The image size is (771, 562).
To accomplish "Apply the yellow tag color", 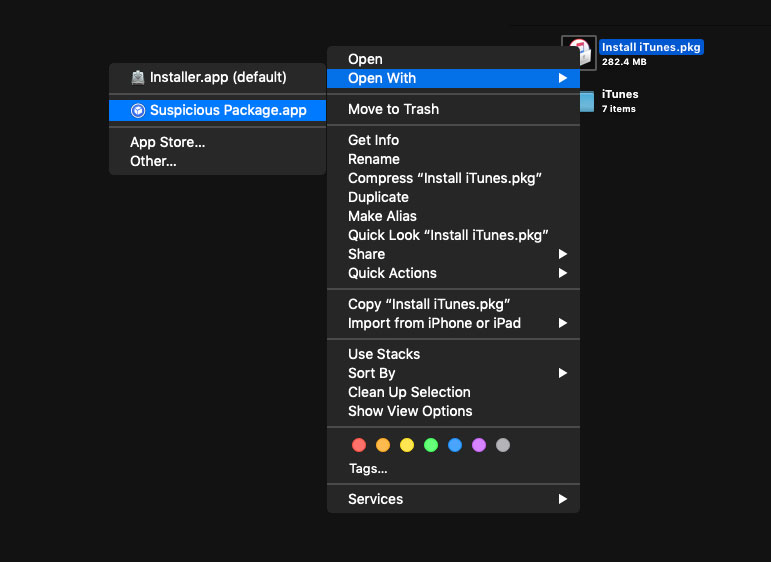I will click(x=407, y=445).
